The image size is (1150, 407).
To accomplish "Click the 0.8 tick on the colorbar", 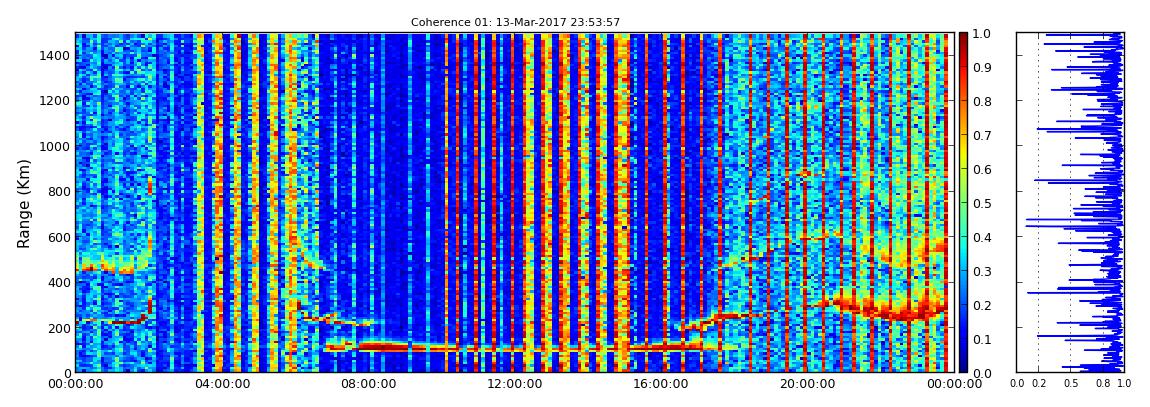I will (x=983, y=101).
